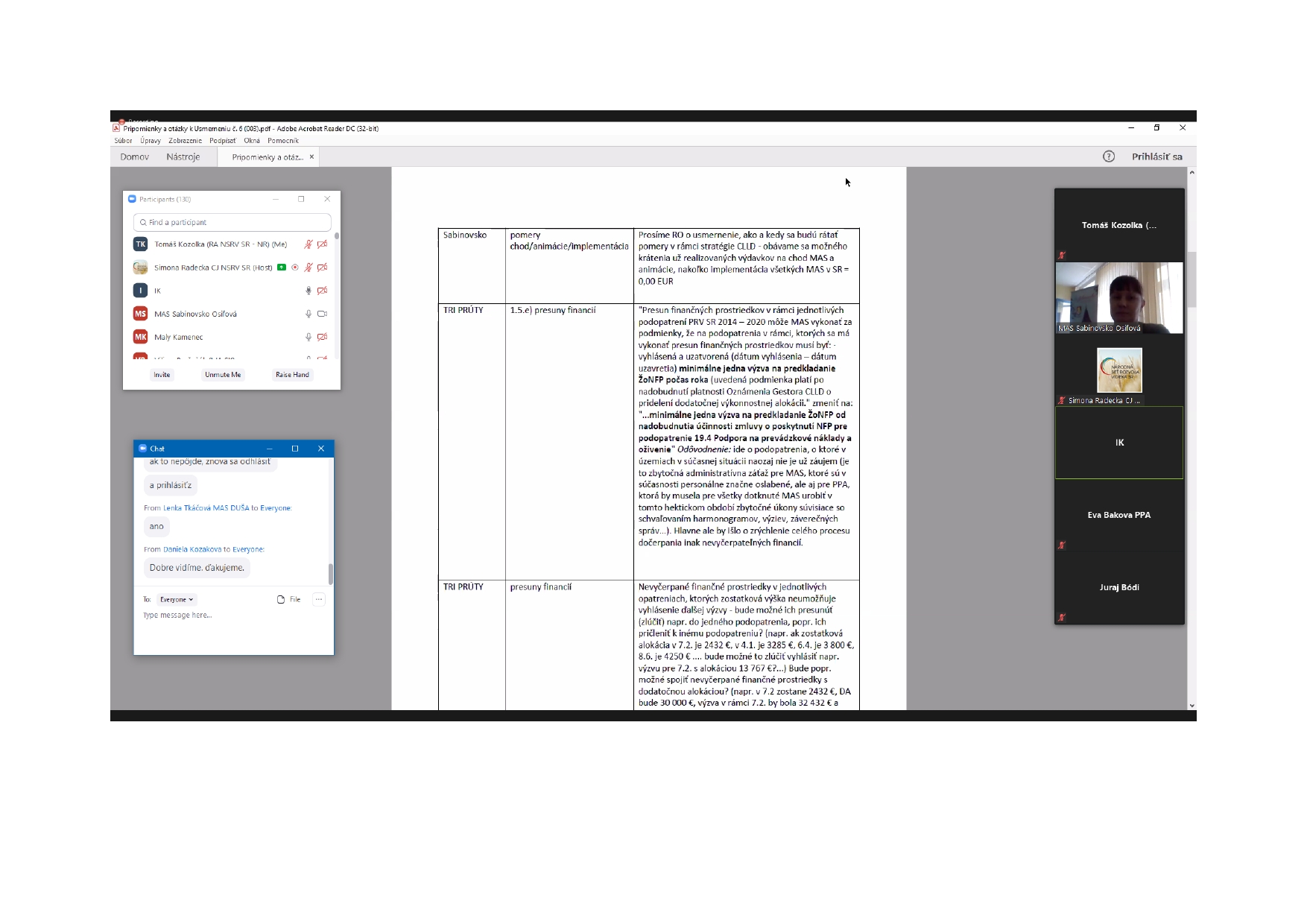Click the Chat window scrollbar
Image resolution: width=1307 pixels, height=924 pixels.
[x=331, y=574]
